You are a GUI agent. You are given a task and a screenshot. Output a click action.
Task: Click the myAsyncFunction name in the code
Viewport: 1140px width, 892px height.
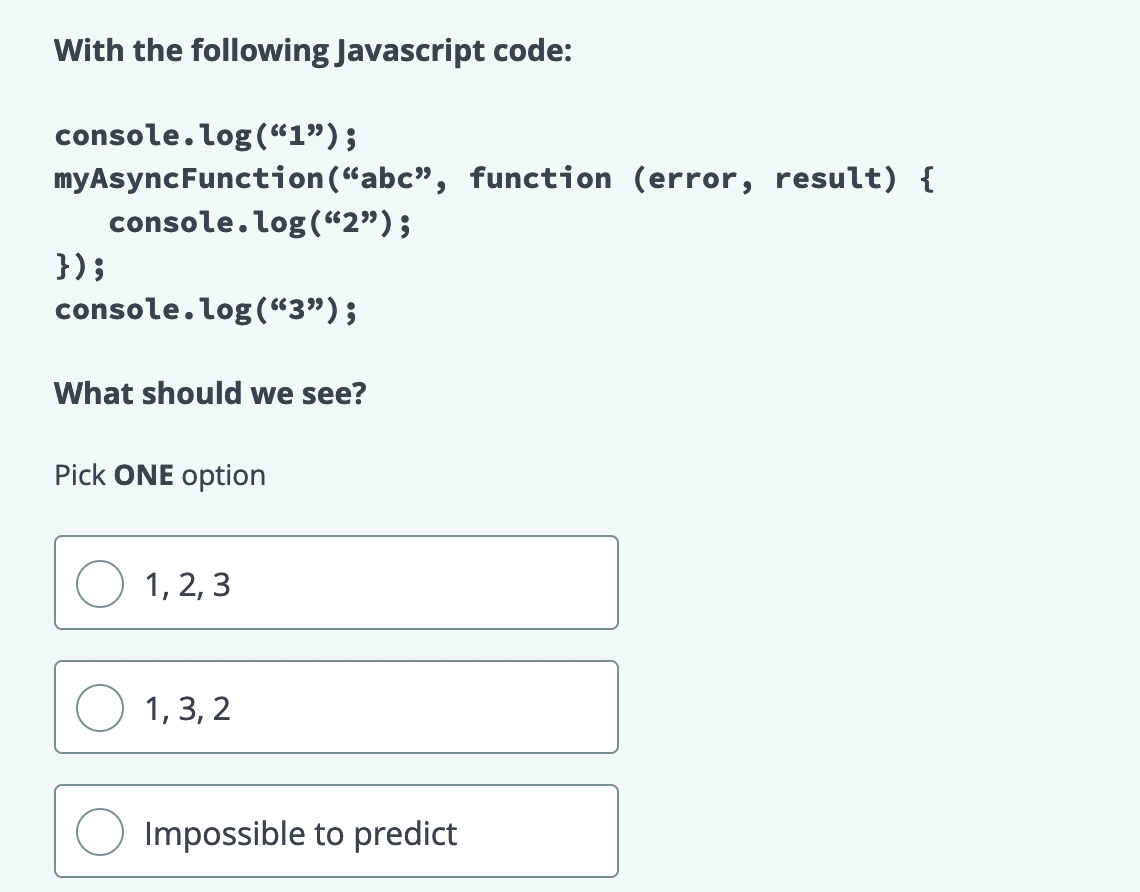tap(185, 179)
